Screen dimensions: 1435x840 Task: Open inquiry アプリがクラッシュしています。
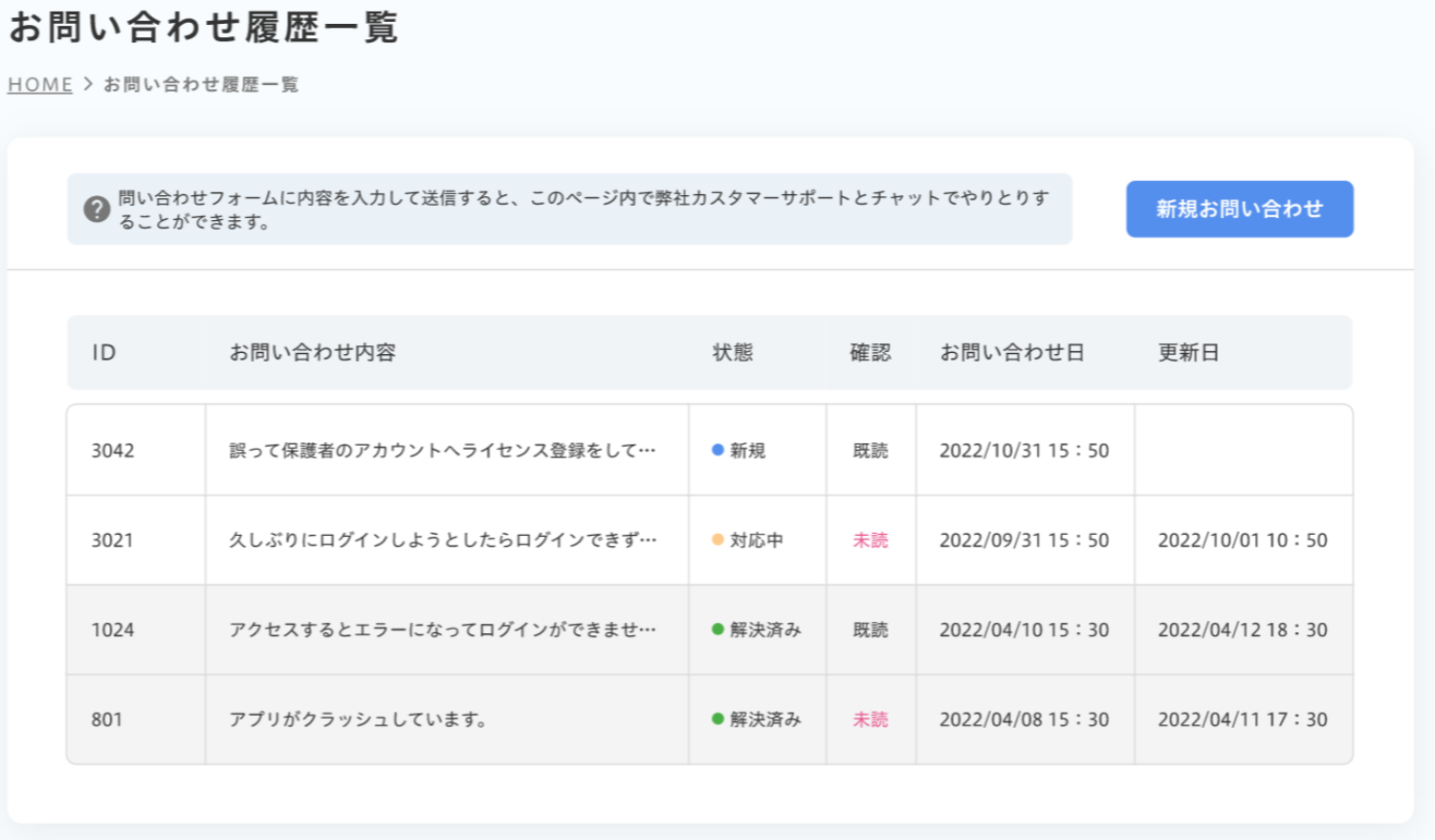click(x=359, y=720)
